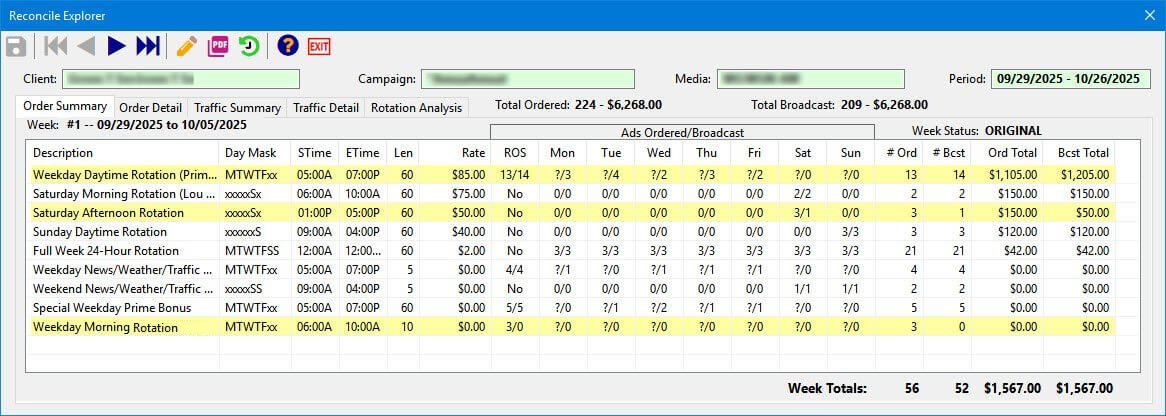This screenshot has height=416, width=1166.
Task: Open the Traffic Summary tab
Action: tap(237, 108)
